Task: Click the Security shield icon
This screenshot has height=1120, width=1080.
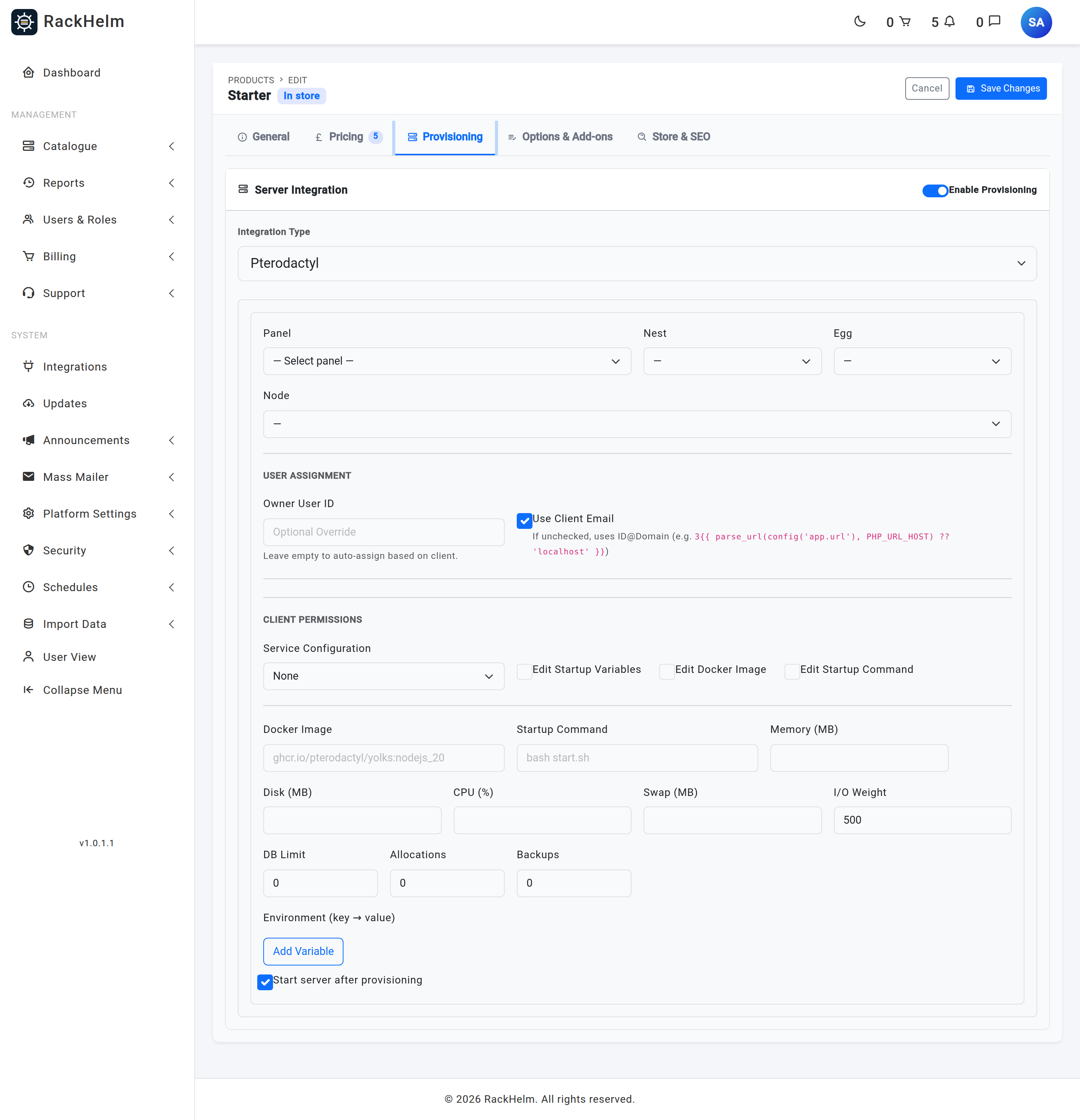Action: pos(28,550)
